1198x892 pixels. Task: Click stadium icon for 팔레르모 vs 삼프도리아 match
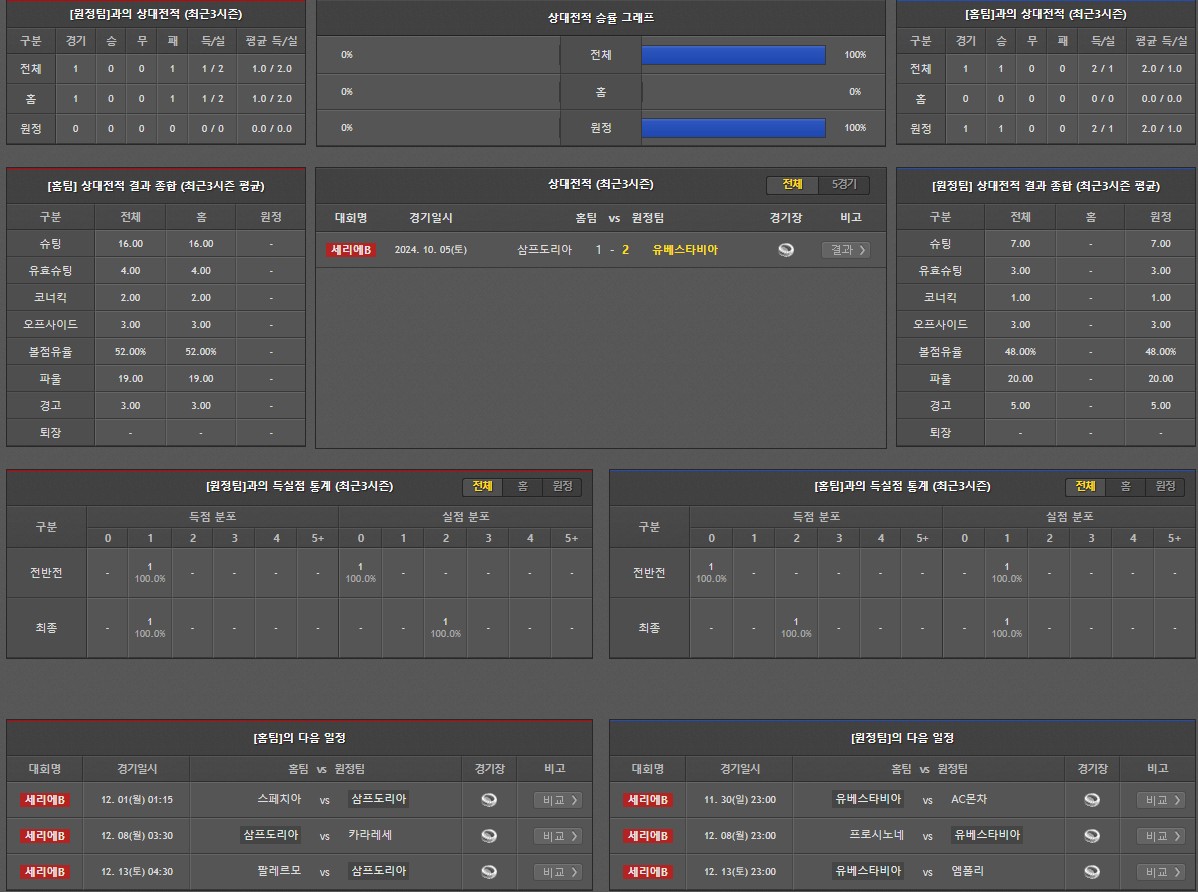click(489, 872)
